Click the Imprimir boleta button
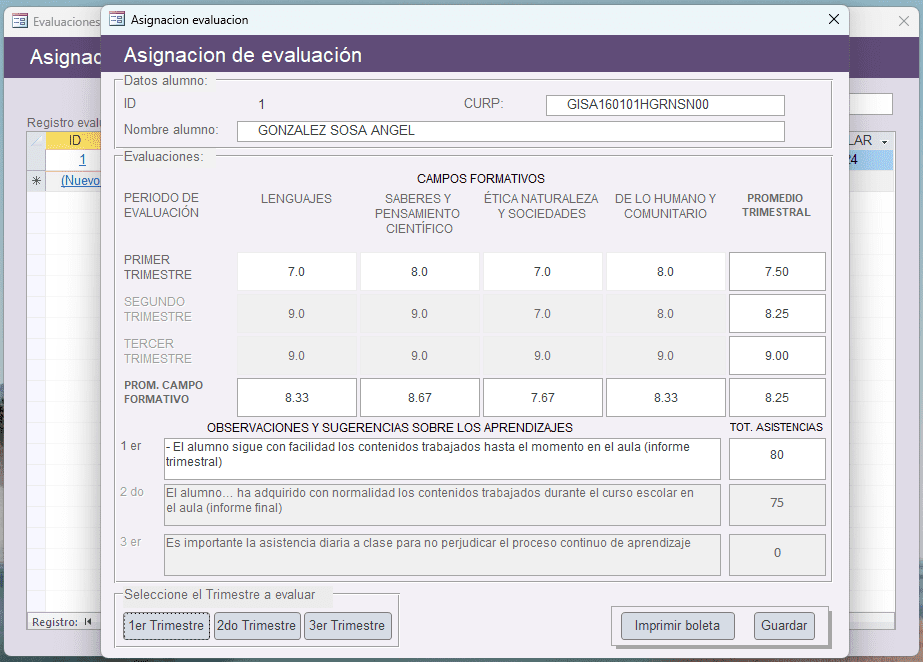Image resolution: width=923 pixels, height=662 pixels. click(x=678, y=626)
